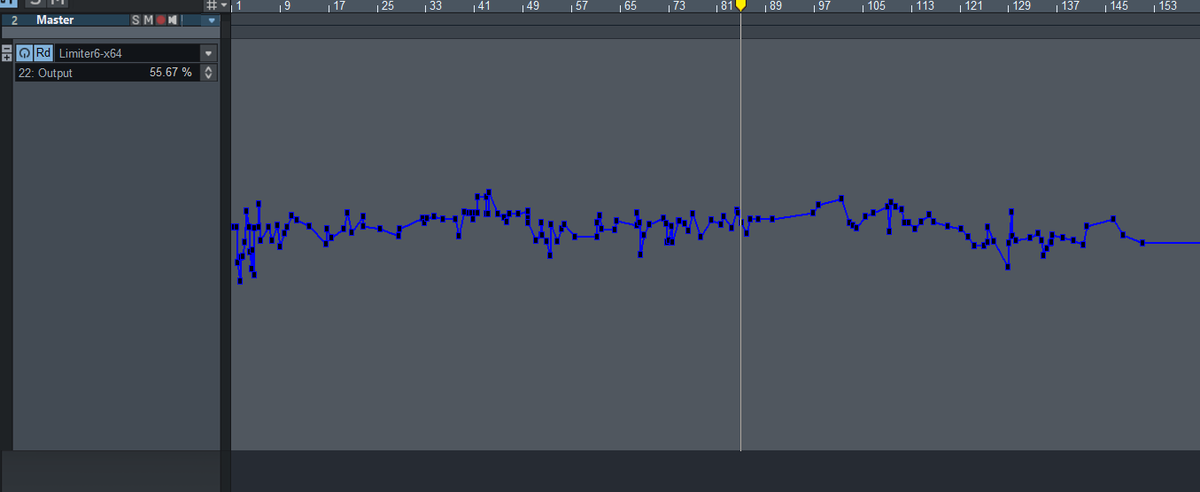Click the Limiter6-x64 device name field
Image resolution: width=1200 pixels, height=492 pixels.
tap(127, 53)
